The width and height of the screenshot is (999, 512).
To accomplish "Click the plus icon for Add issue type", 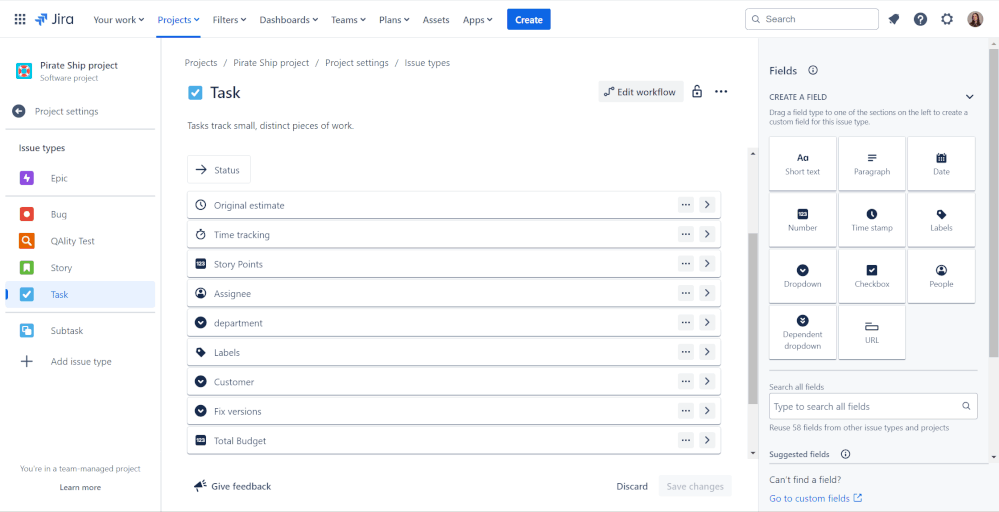I will click(27, 362).
